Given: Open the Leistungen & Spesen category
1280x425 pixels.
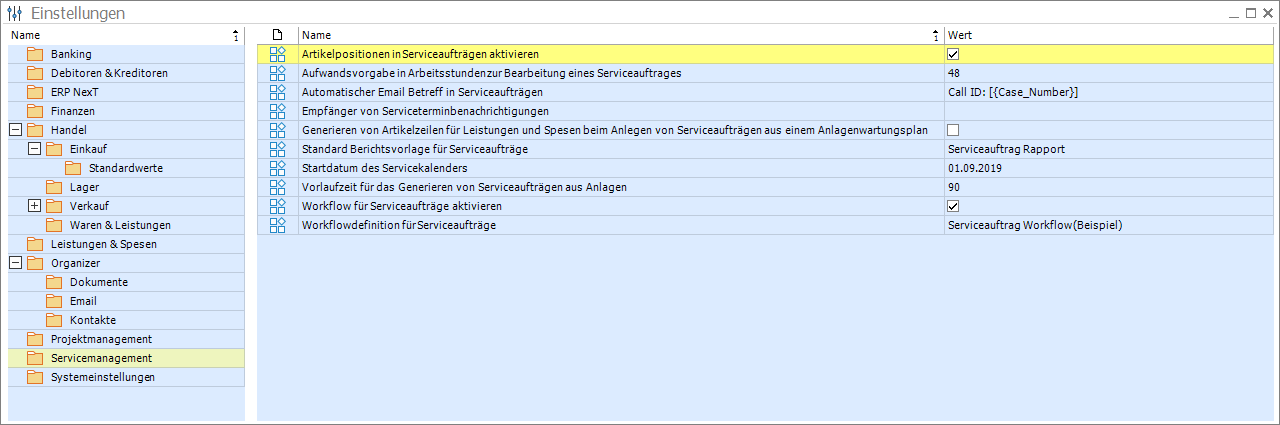Looking at the screenshot, I should pos(103,244).
